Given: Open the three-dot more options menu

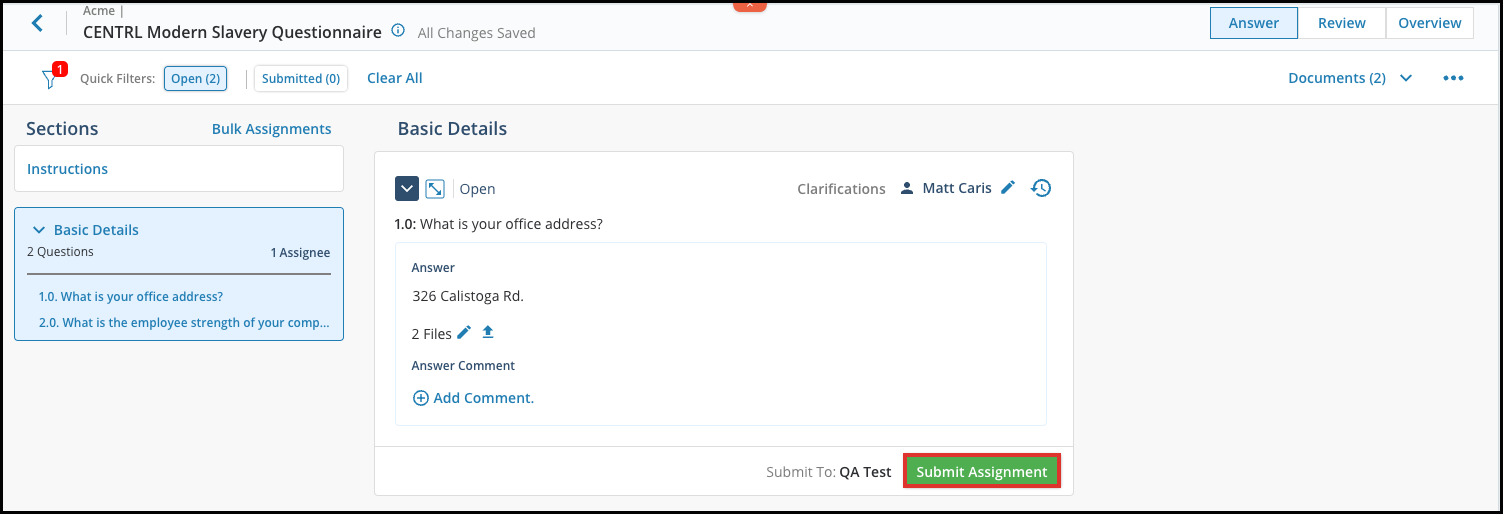Looking at the screenshot, I should pos(1453,78).
